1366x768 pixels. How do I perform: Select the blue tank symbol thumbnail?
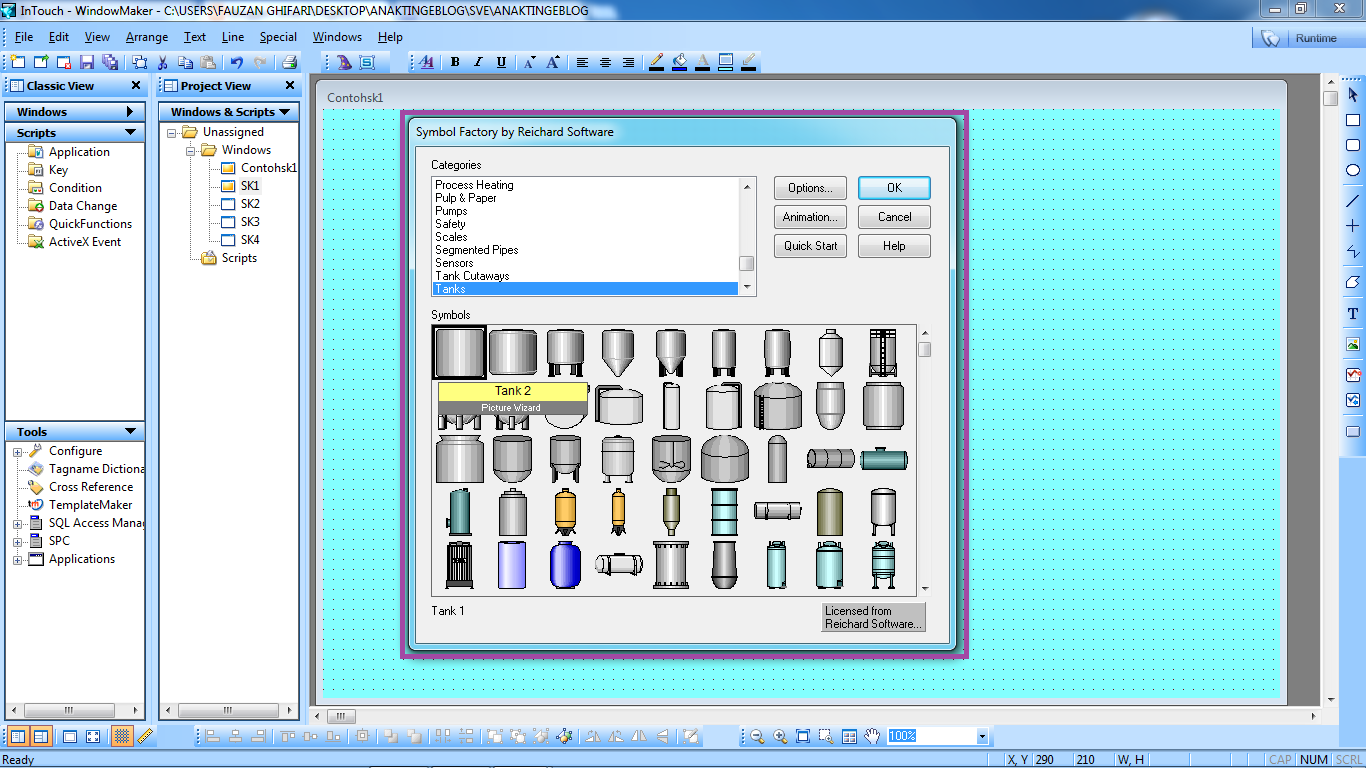pos(565,565)
